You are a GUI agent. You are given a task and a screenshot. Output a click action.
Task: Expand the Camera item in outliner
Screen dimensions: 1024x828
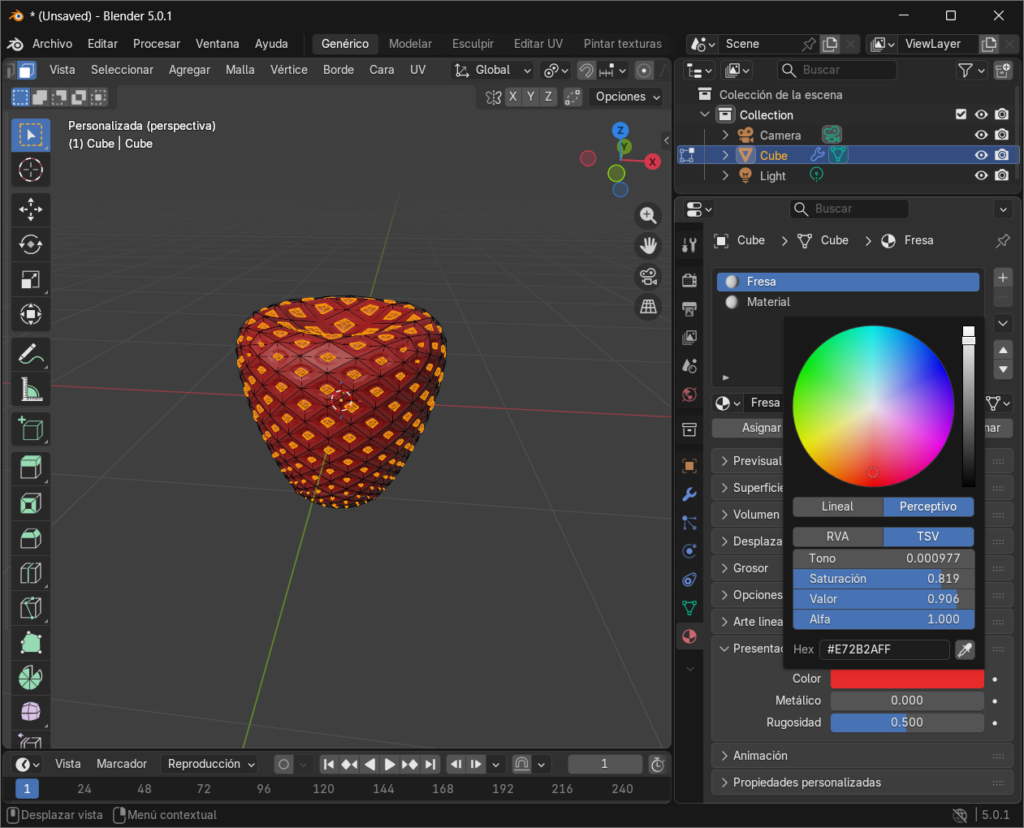click(726, 136)
